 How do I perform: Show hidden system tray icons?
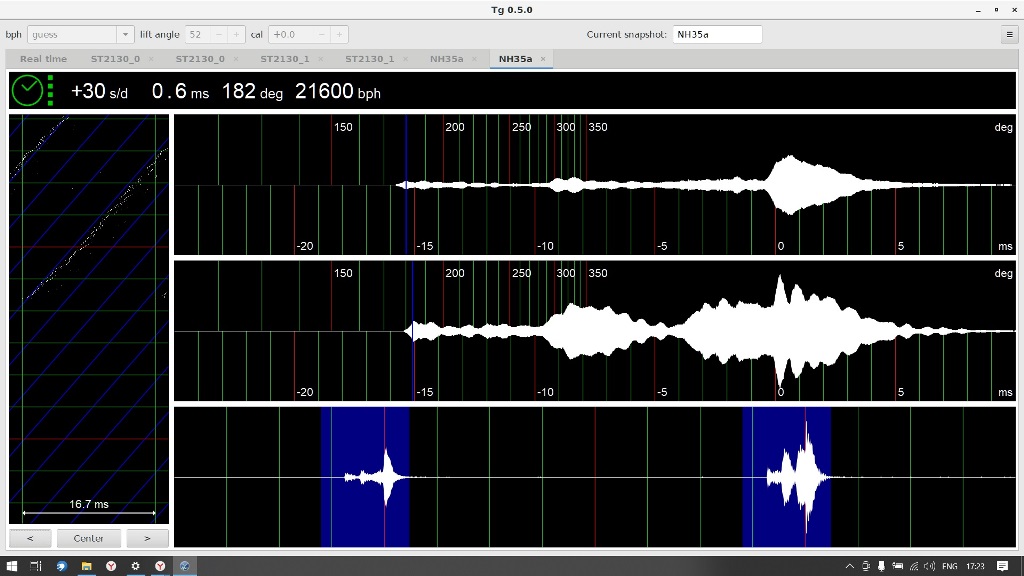coord(850,566)
